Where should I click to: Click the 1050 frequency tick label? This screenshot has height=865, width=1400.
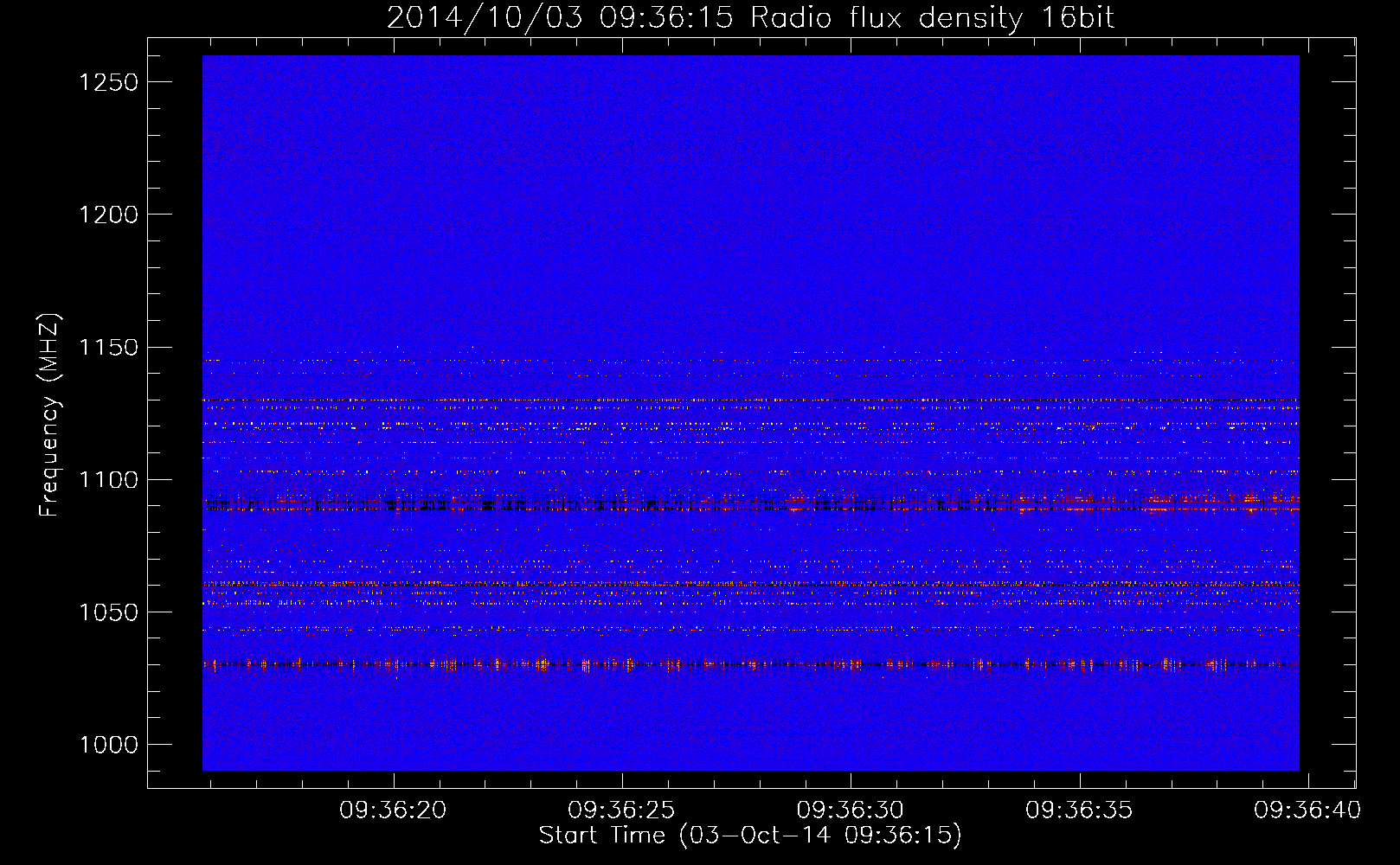pyautogui.click(x=108, y=612)
